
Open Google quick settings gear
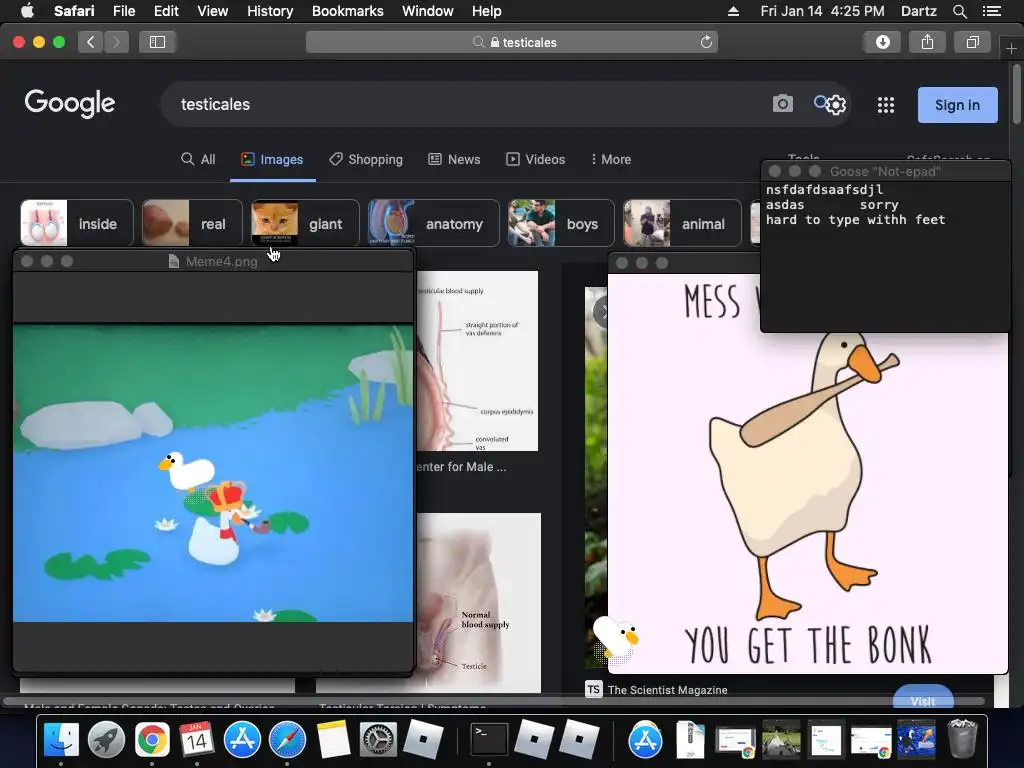point(837,105)
